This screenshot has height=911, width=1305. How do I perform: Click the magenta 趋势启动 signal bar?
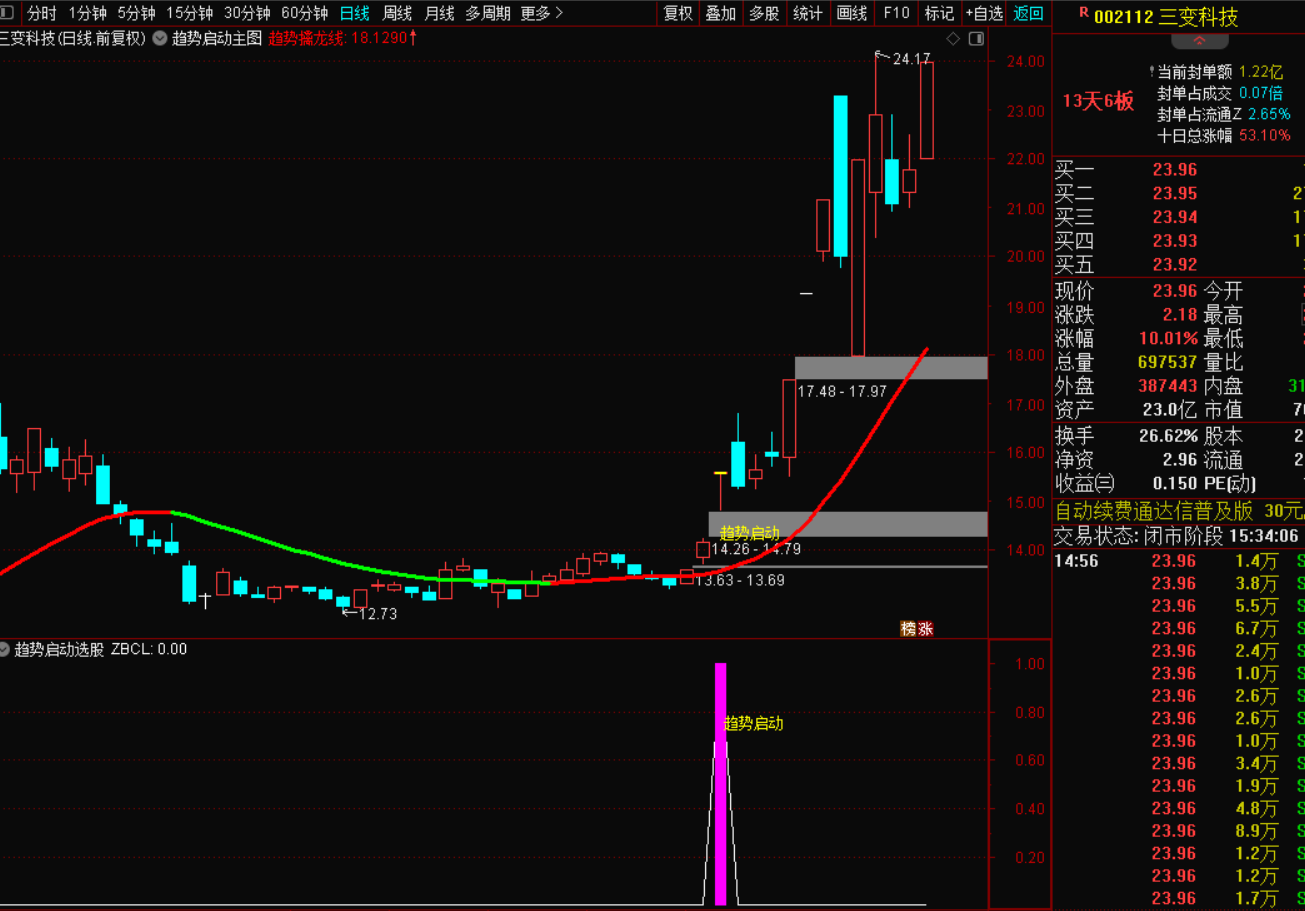tap(720, 783)
